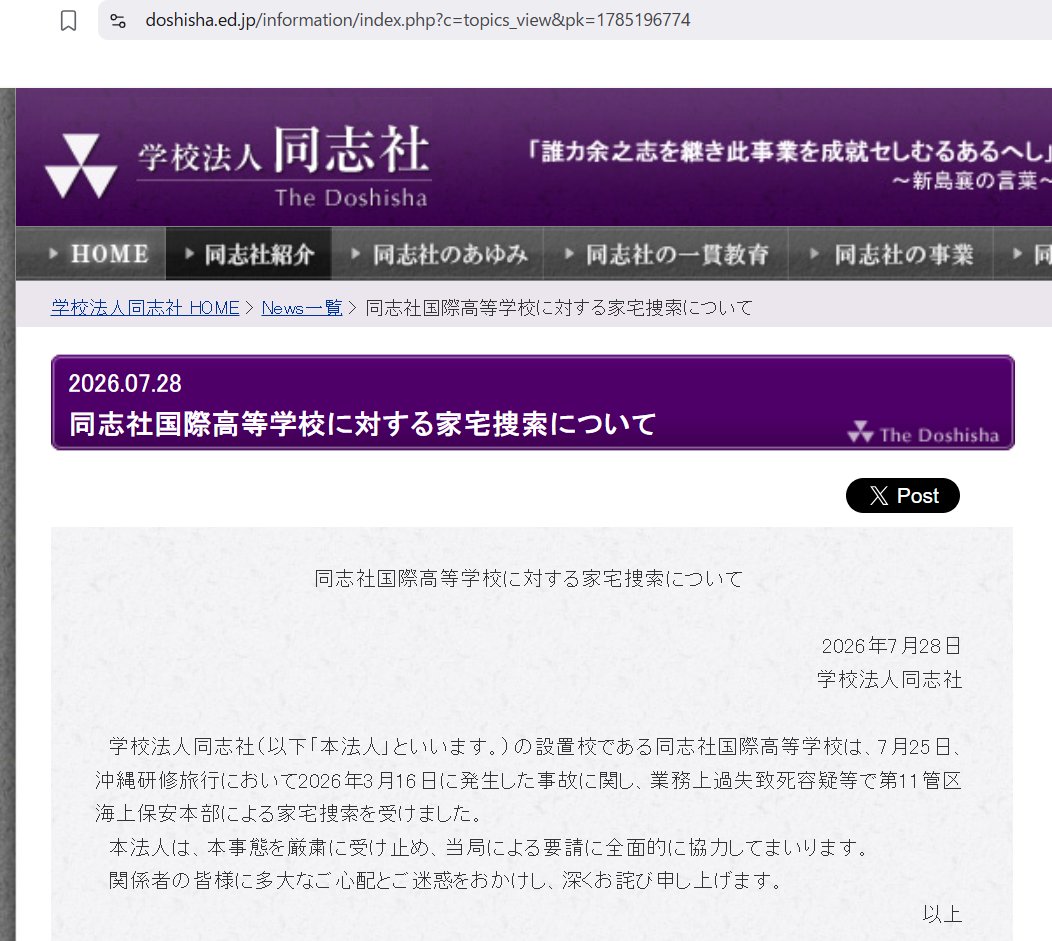
Task: Follow the 学校法人同志社 HOME breadcrumb link
Action: (145, 308)
